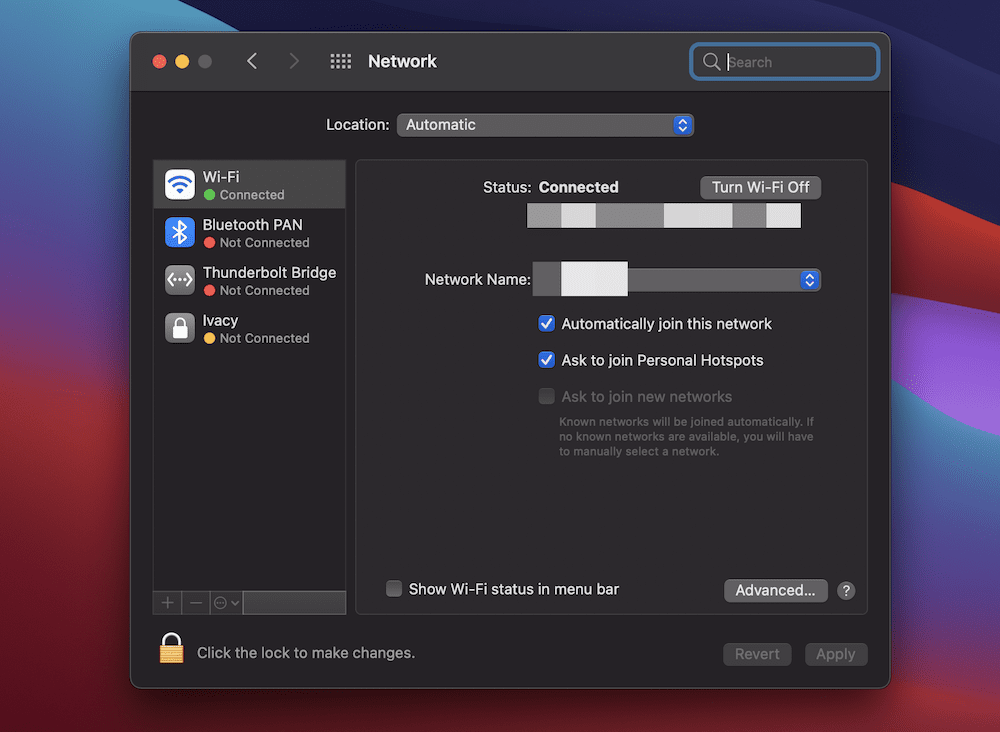The width and height of the screenshot is (1000, 732).
Task: Enable Show Wi-Fi status in menu bar
Action: [395, 589]
